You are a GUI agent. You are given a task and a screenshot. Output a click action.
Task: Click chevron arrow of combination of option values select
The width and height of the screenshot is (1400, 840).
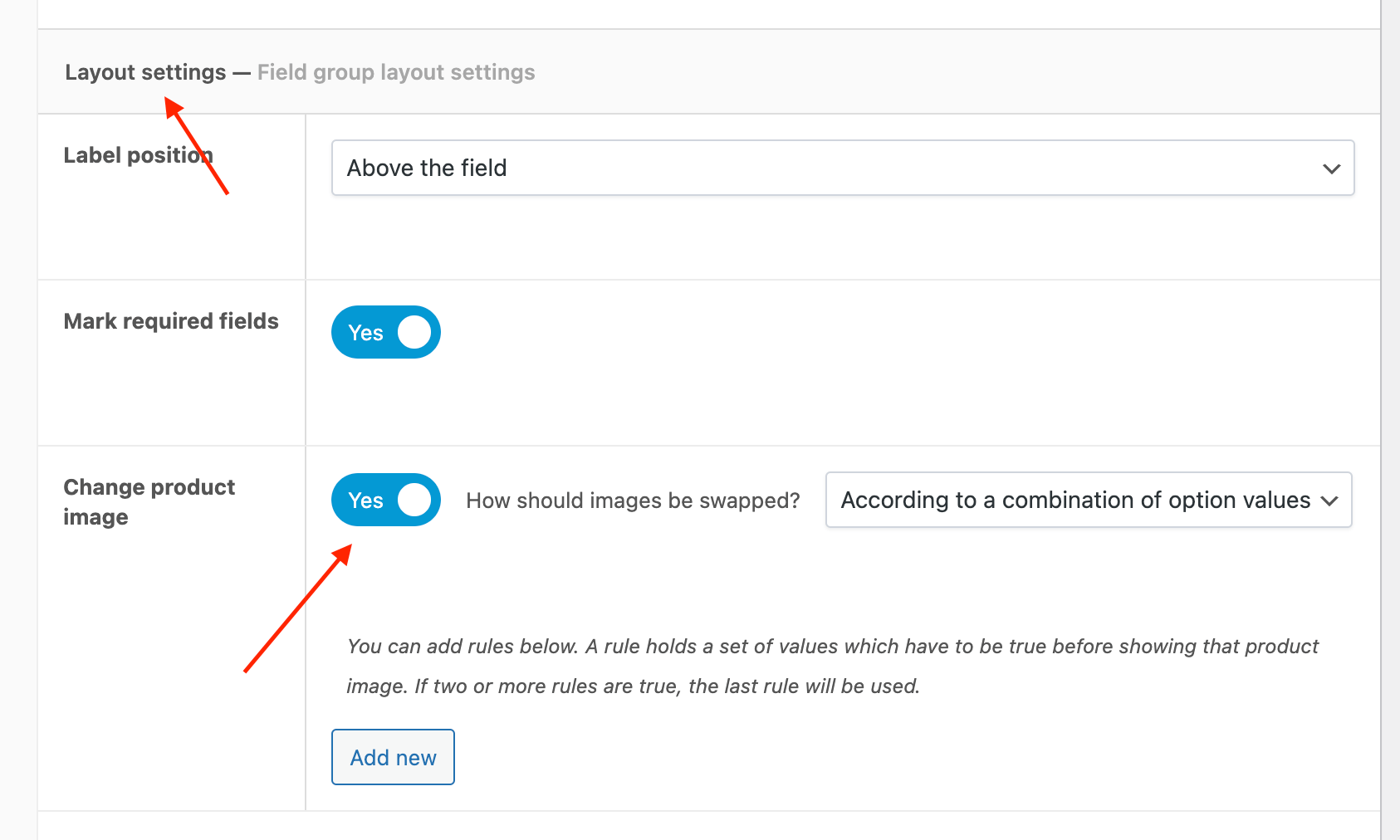click(1329, 501)
